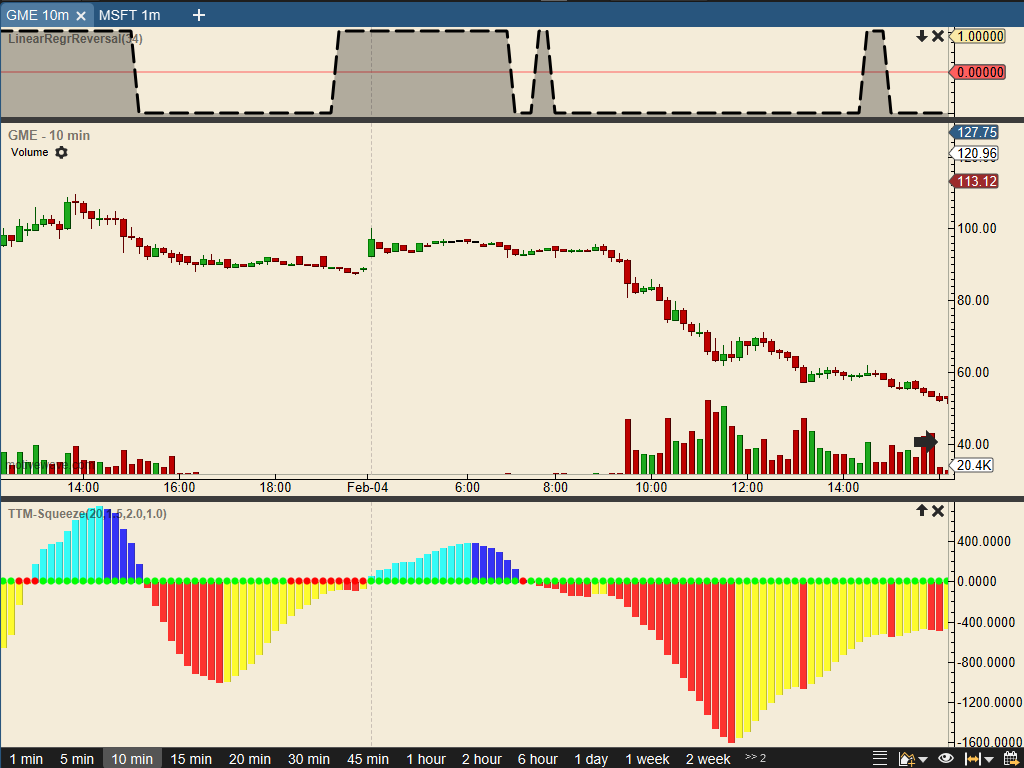Toggle drawings visibility using the eye icon

tap(945, 758)
